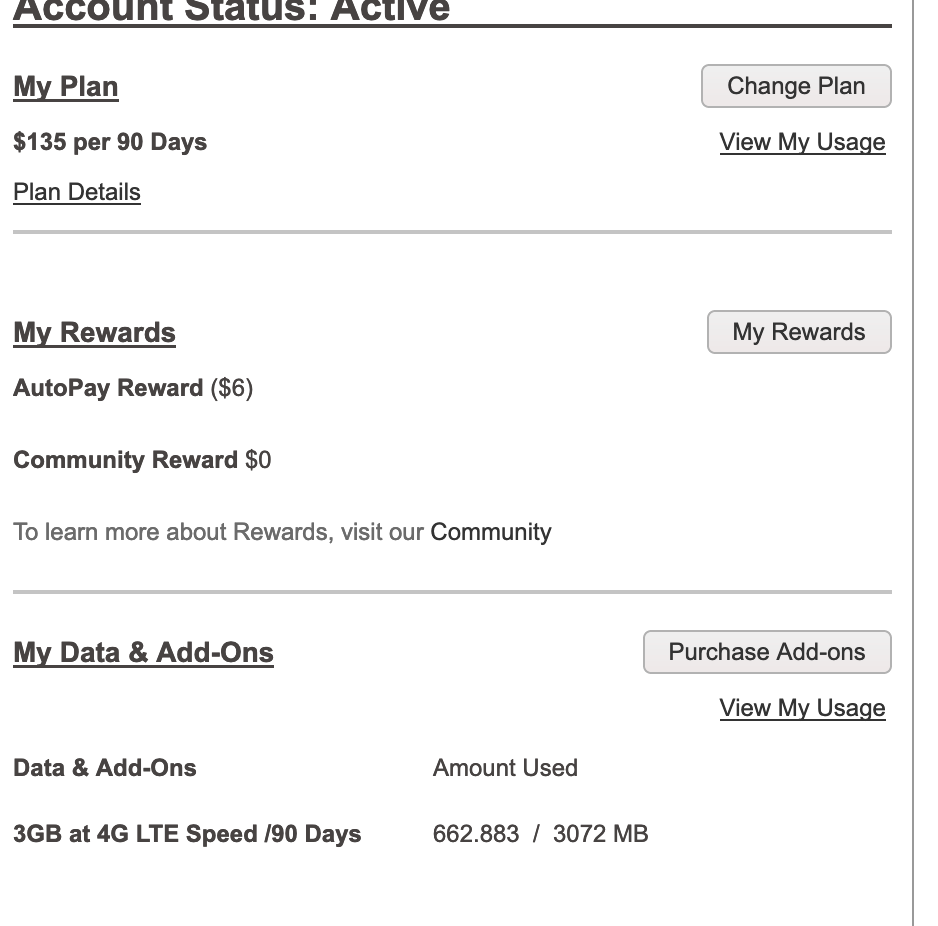Click the AutoPay Reward ($6) entry

132,388
